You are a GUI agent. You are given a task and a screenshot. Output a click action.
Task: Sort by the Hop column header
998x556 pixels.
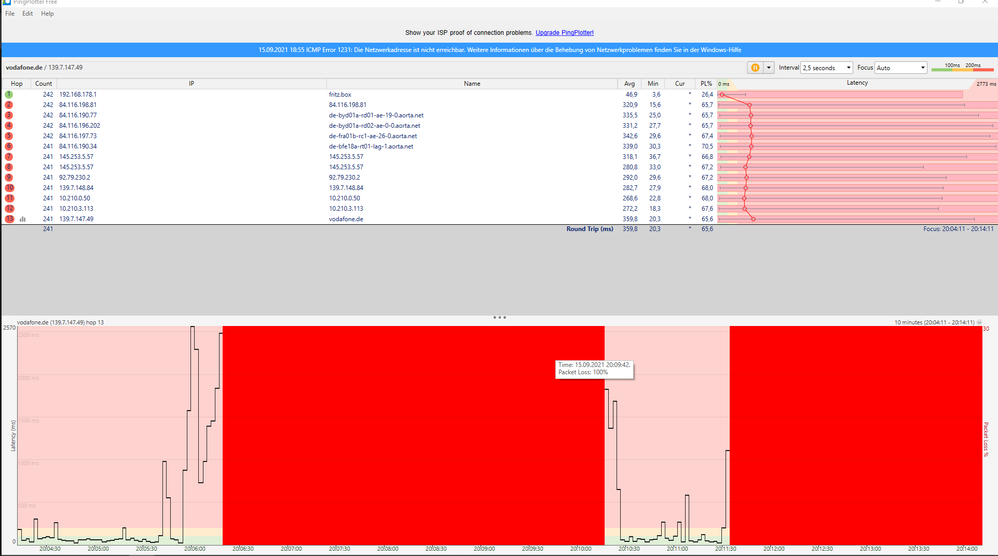coord(17,83)
